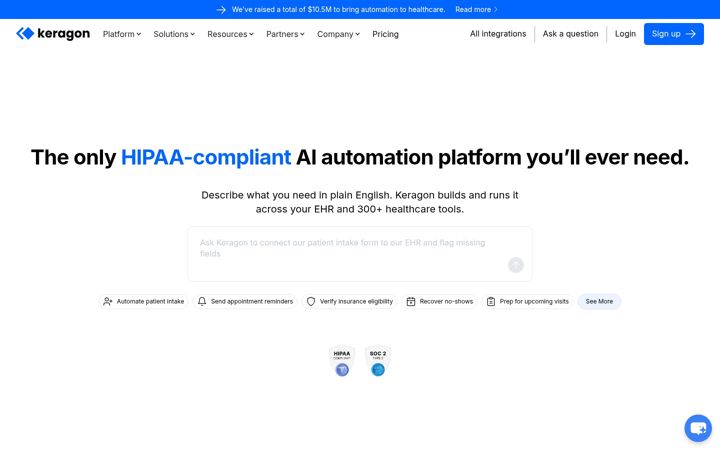
Task: Click the calendar icon on Recover no-shows
Action: 411,302
